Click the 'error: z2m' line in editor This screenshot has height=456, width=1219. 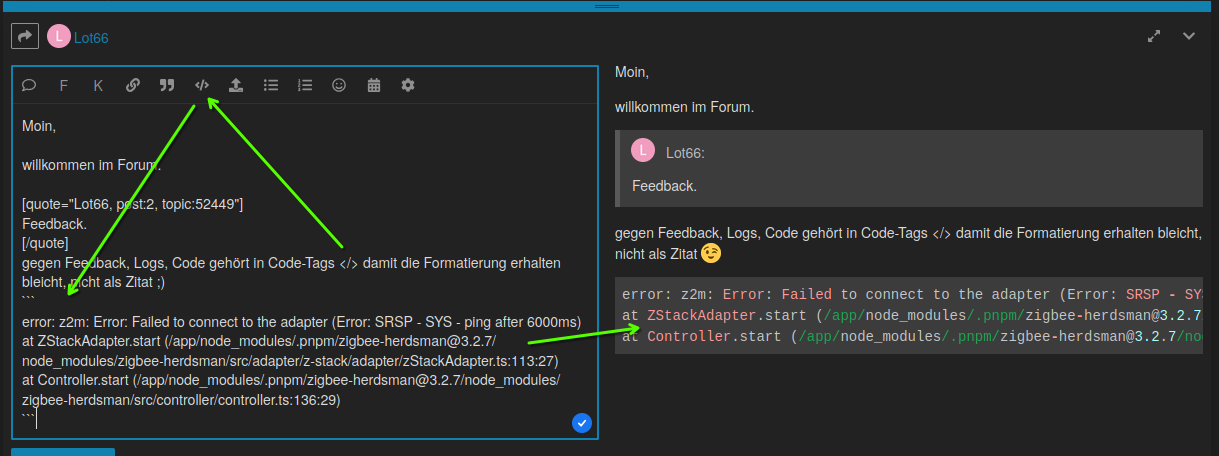pyautogui.click(x=301, y=321)
